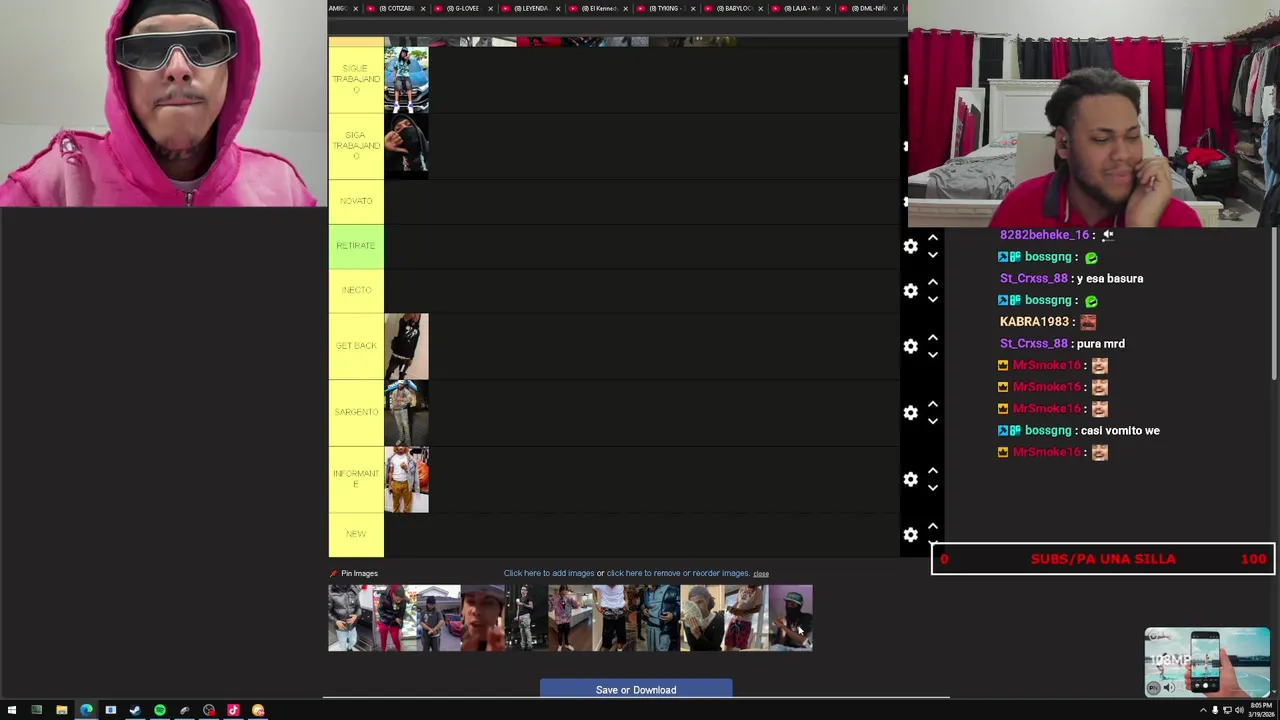1280x720 pixels.
Task: Pick pool image of man fanning cash
Action: [702, 618]
